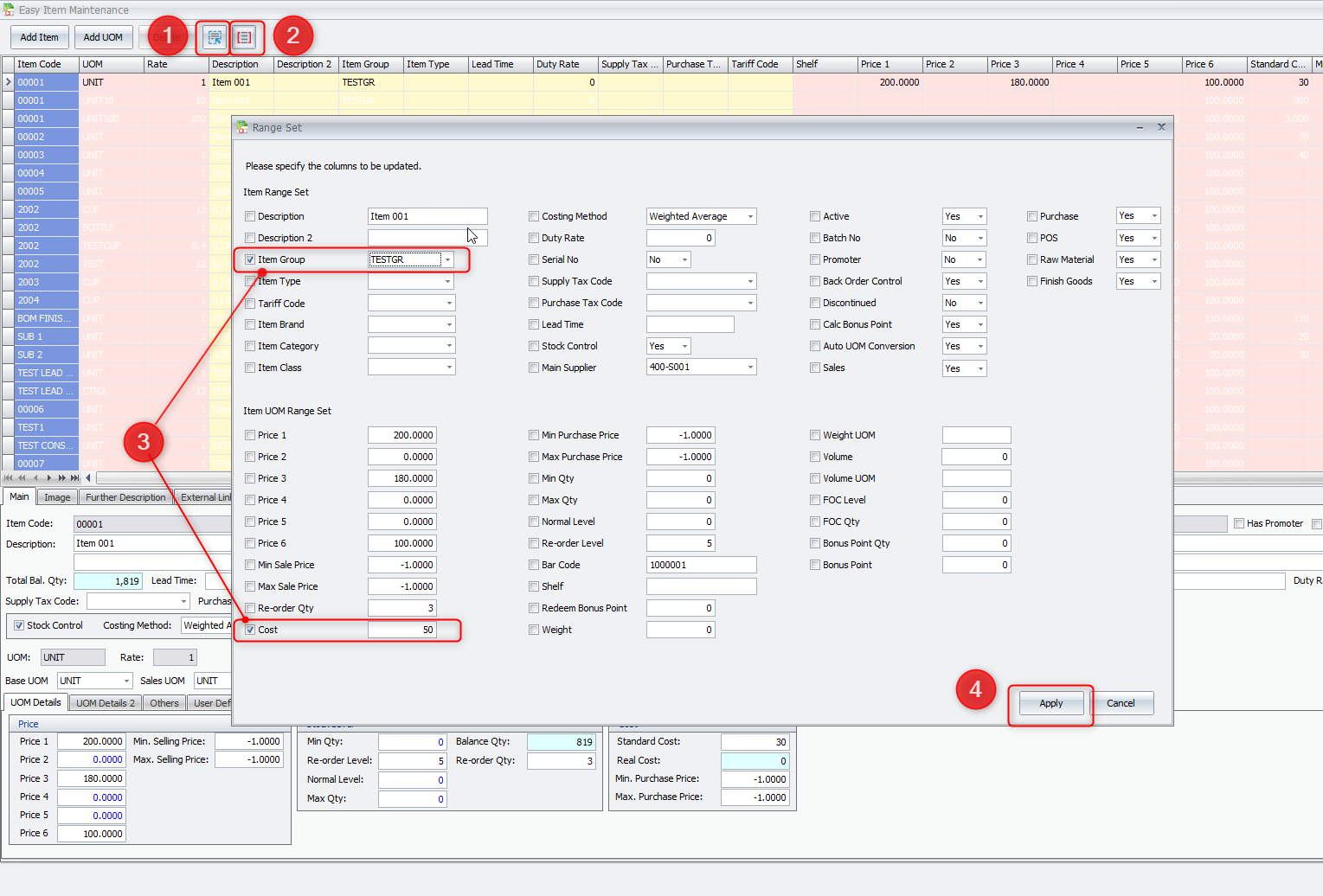Collapse the grid panel with the left arrow icon
Image resolution: width=1323 pixels, height=896 pixels.
pos(88,477)
